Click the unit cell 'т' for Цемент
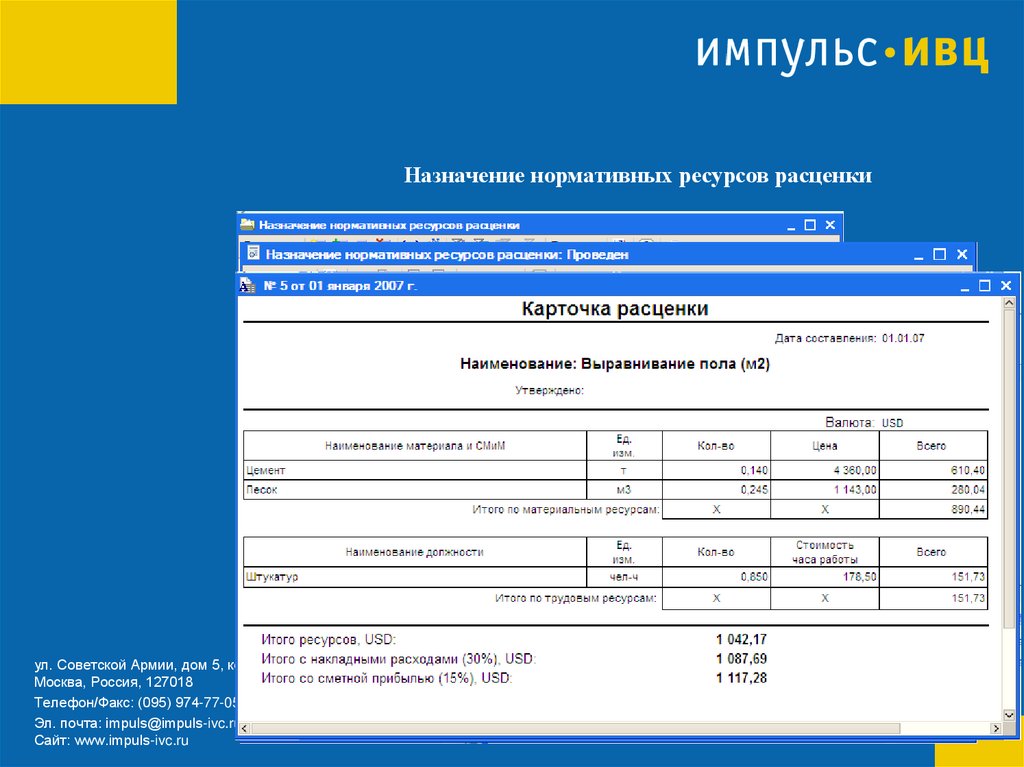Screen dimensions: 1024x767 point(624,470)
